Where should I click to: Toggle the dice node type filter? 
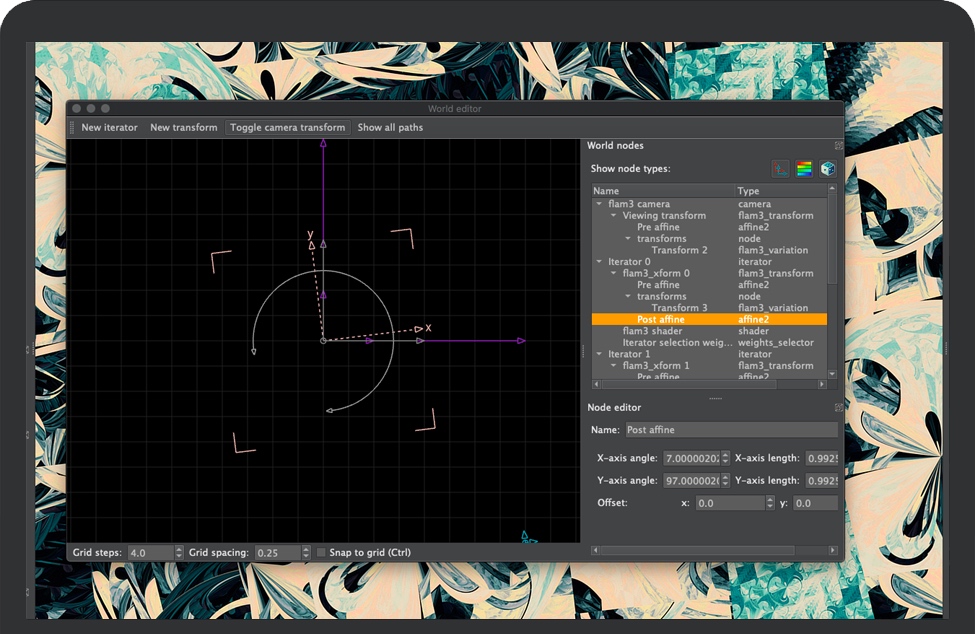pos(828,169)
